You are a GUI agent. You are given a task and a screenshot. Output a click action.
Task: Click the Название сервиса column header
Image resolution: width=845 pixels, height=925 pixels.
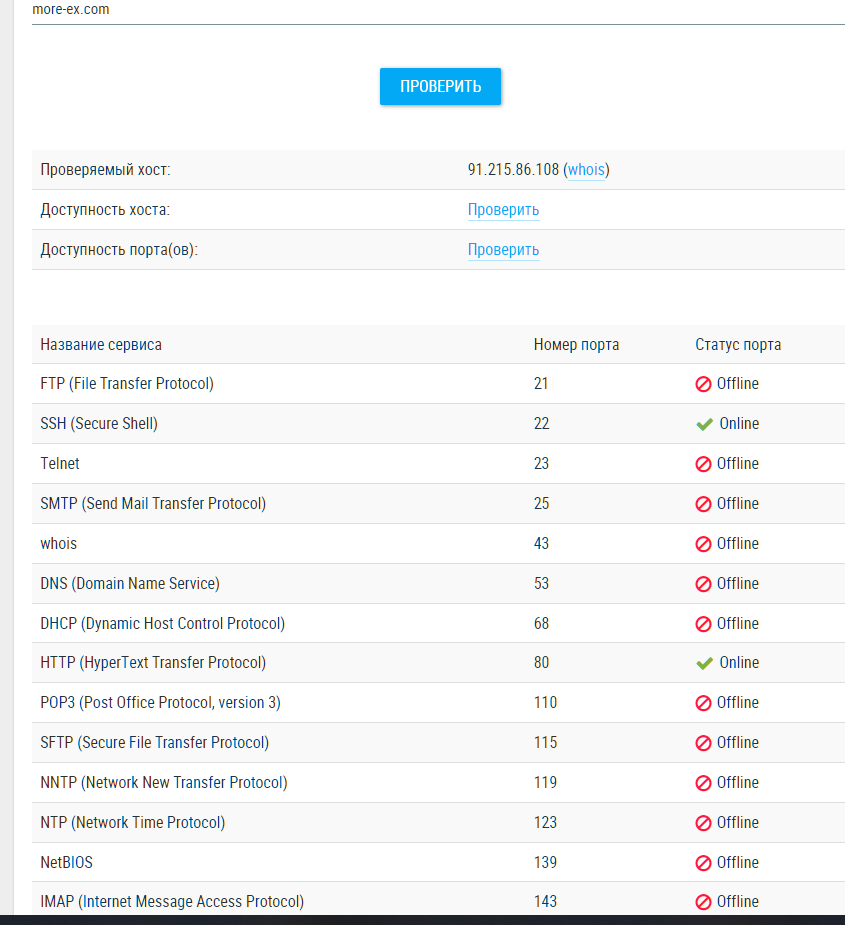(x=101, y=345)
